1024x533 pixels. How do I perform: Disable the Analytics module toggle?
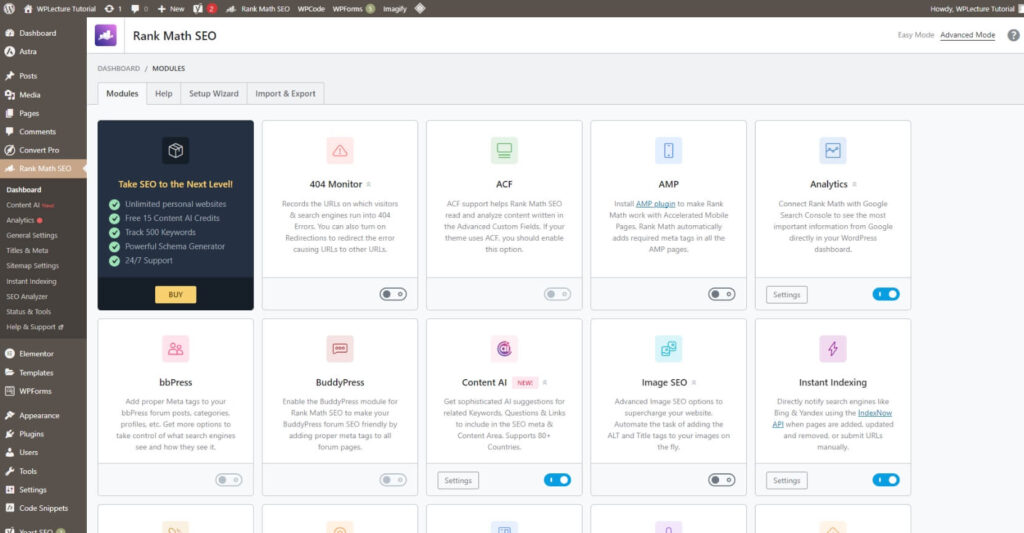[886, 295]
